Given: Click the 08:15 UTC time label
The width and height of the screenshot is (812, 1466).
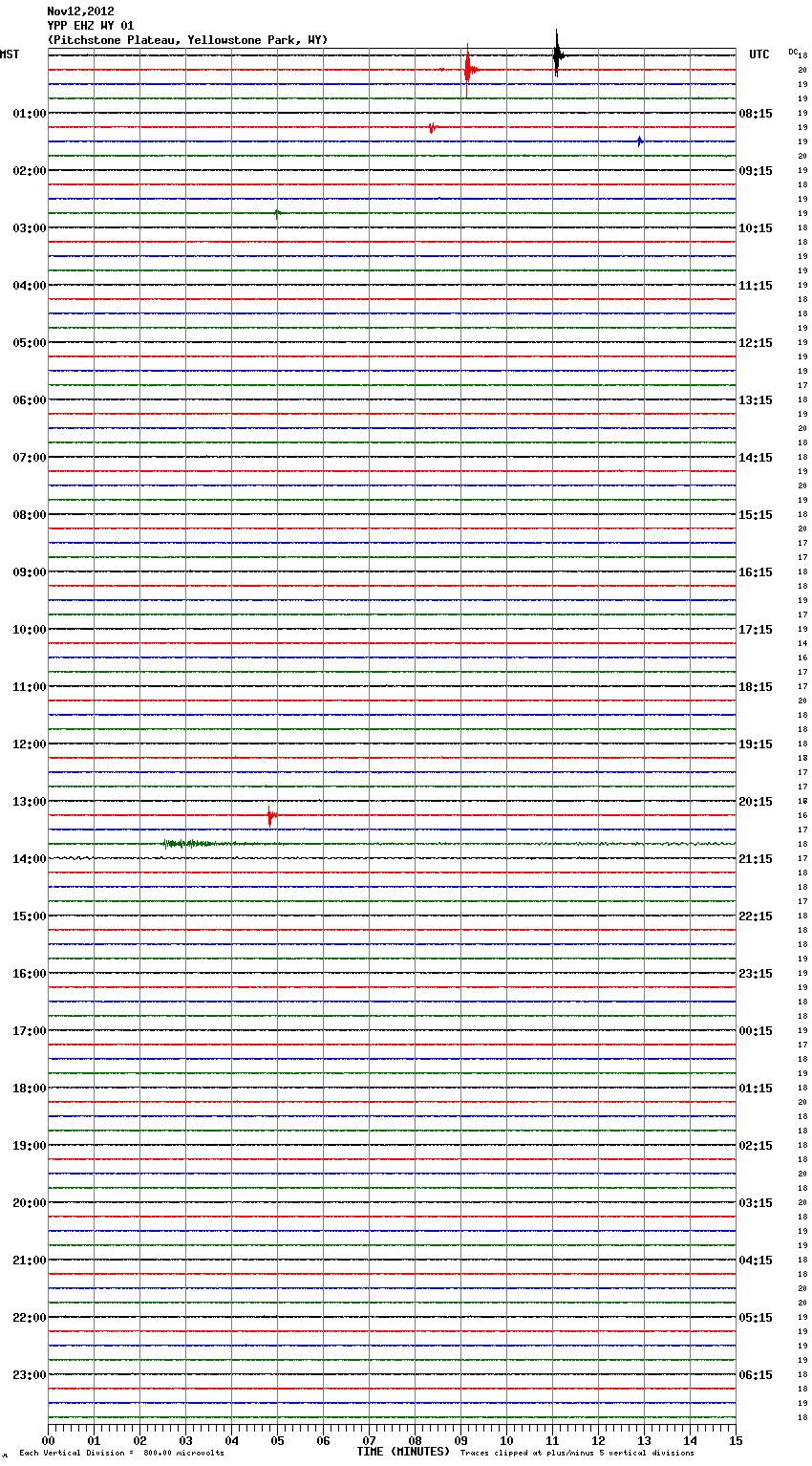Looking at the screenshot, I should [756, 114].
